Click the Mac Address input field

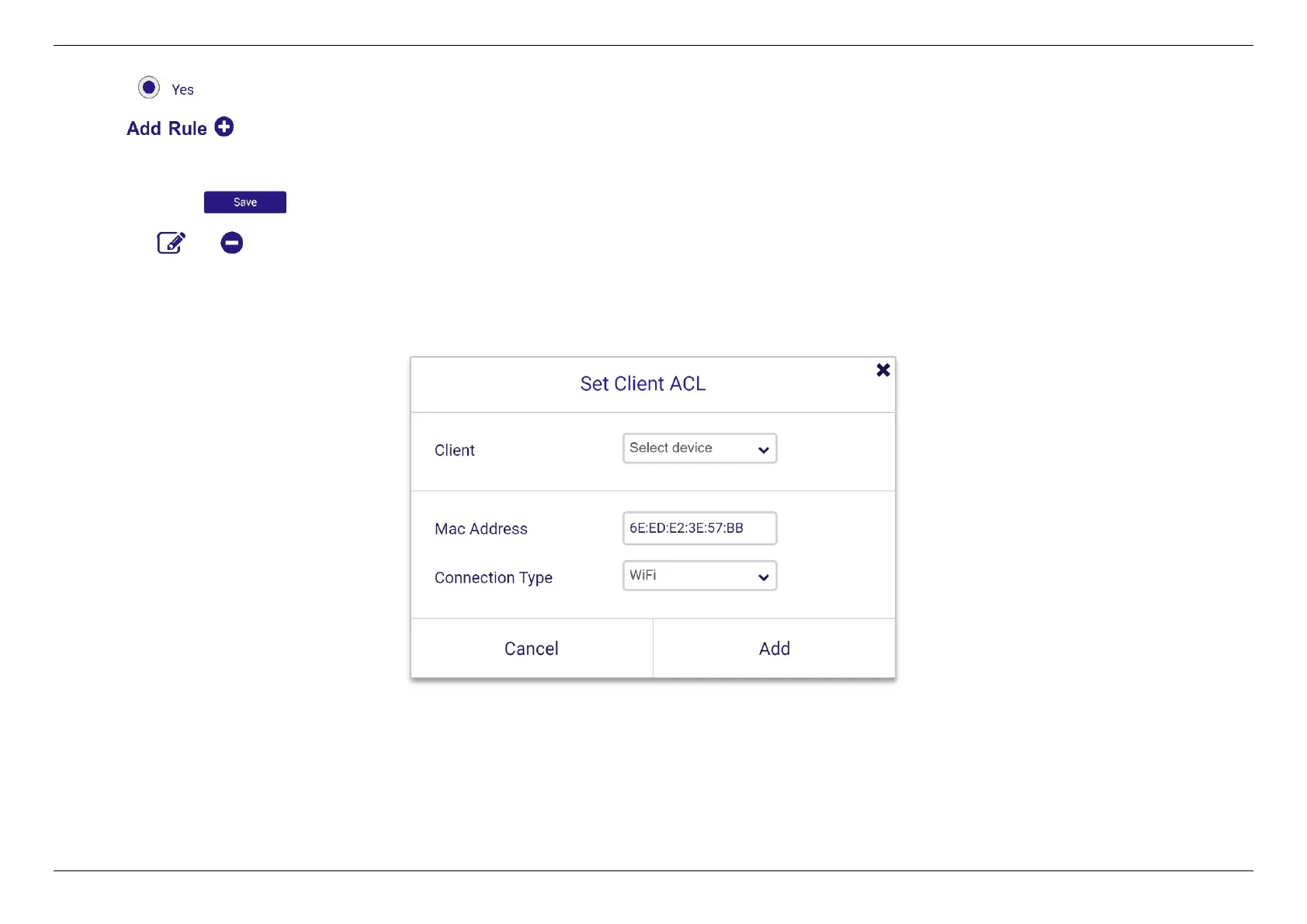click(699, 528)
